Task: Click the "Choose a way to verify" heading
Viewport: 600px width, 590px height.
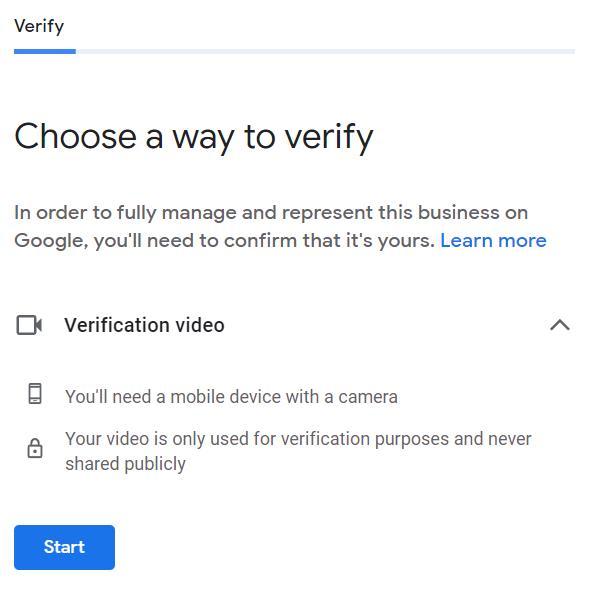Action: [194, 136]
